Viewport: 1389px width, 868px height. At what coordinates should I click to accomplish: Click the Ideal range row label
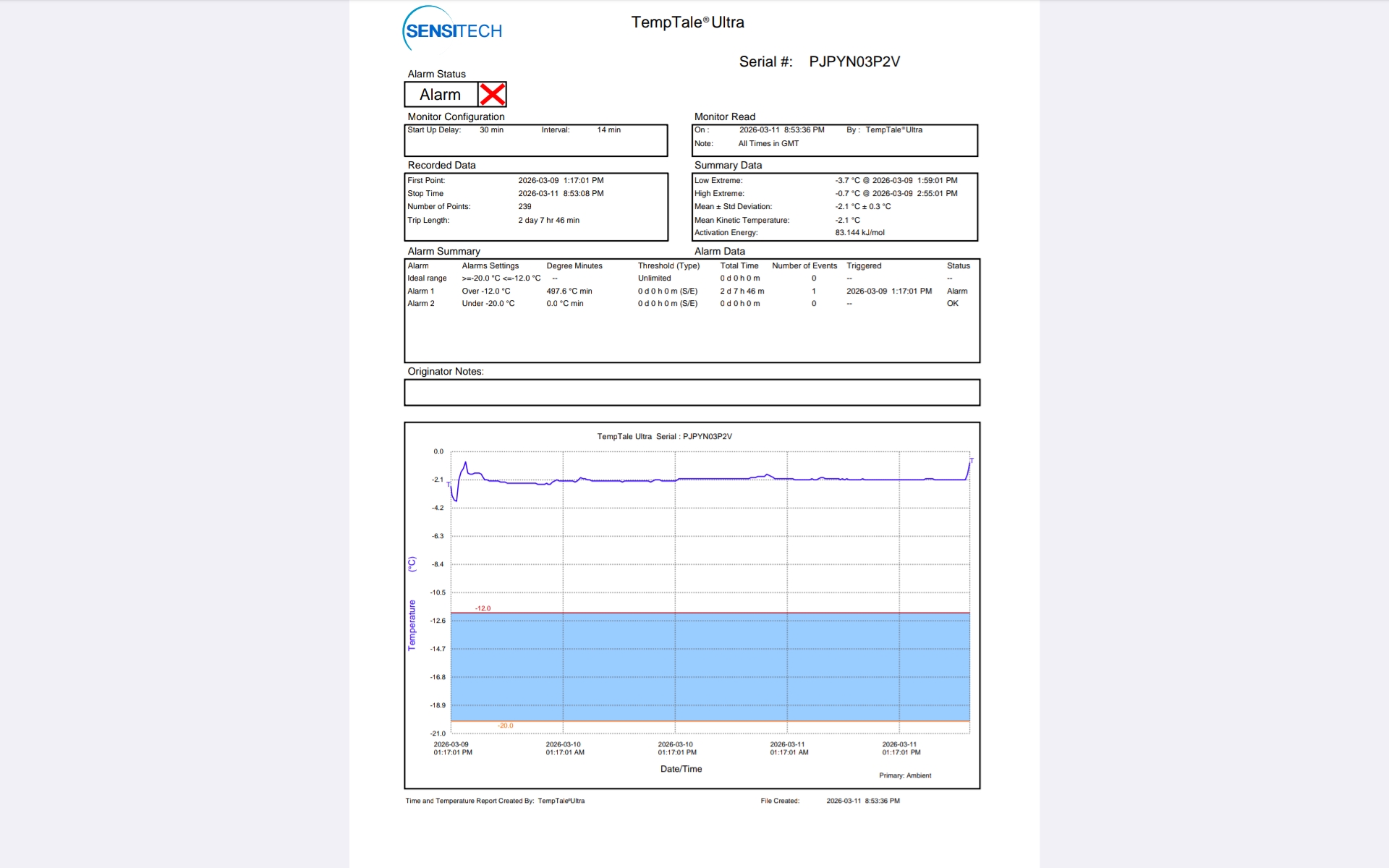(427, 278)
